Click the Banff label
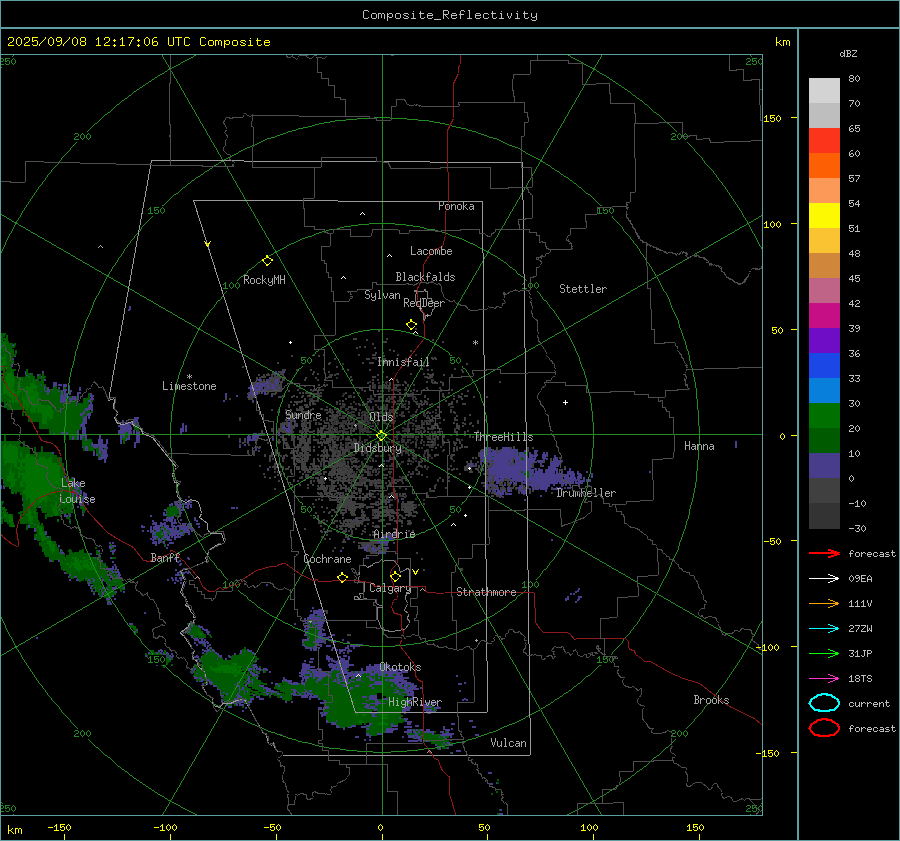Image resolution: width=900 pixels, height=841 pixels. 165,557
